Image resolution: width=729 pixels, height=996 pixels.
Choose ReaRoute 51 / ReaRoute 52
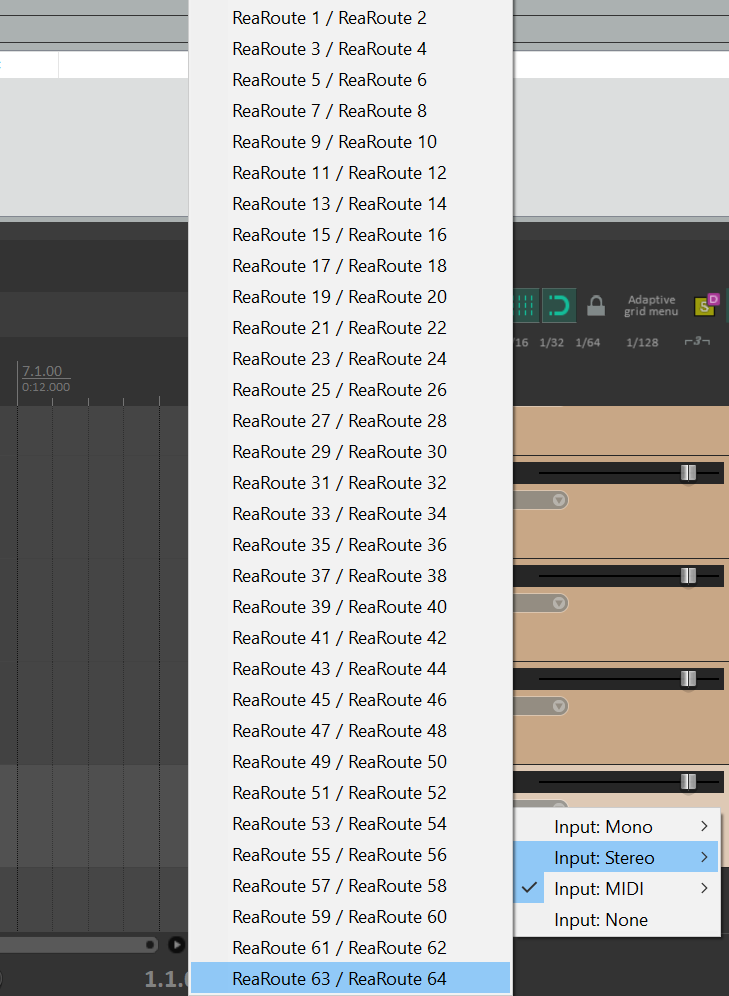(351, 793)
